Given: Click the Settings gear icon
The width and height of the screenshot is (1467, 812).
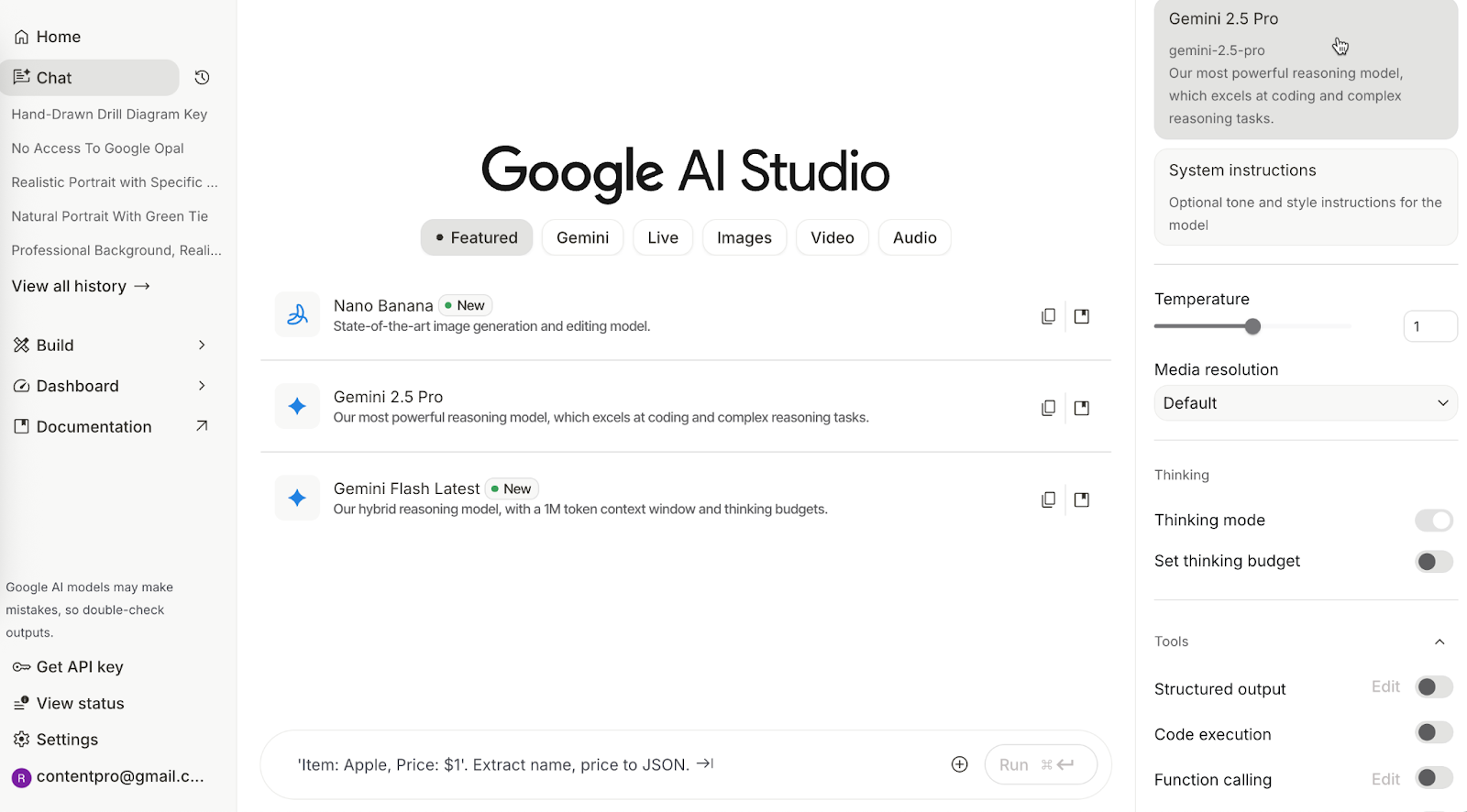Looking at the screenshot, I should pos(21,739).
